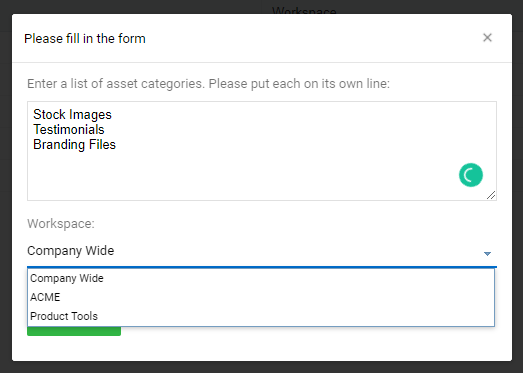Open the Workspace combo box showing Company Wide
The image size is (523, 373).
click(262, 251)
